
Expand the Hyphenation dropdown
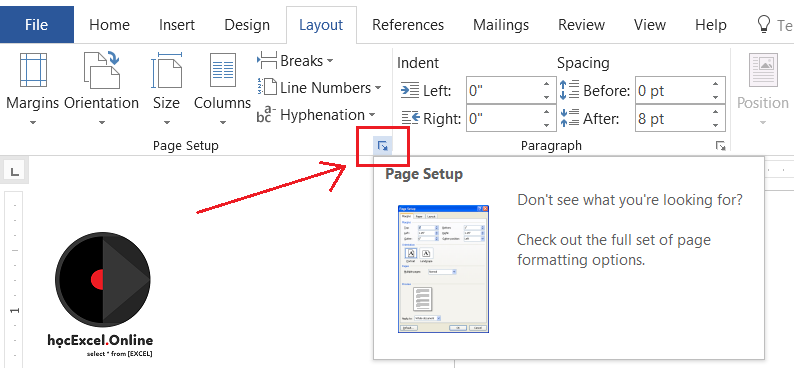click(316, 115)
